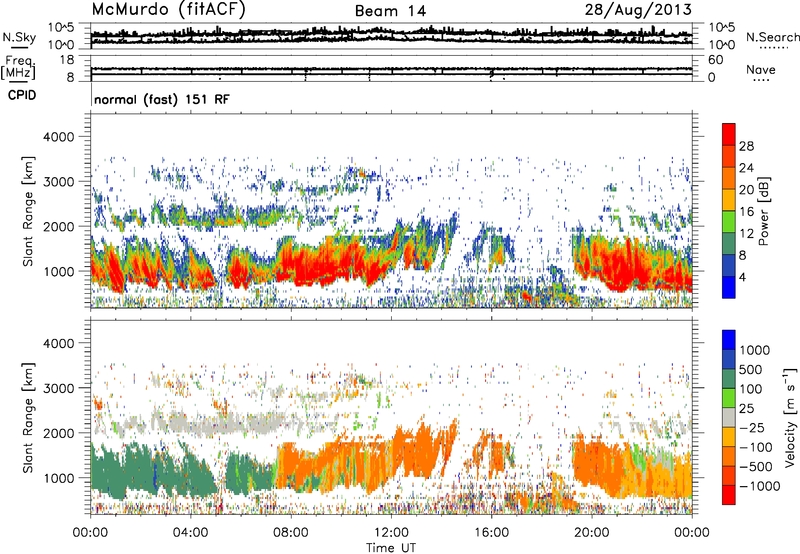This screenshot has height=554, width=800.
Task: Click '4000' on the power panel range axis
Action: point(58,137)
